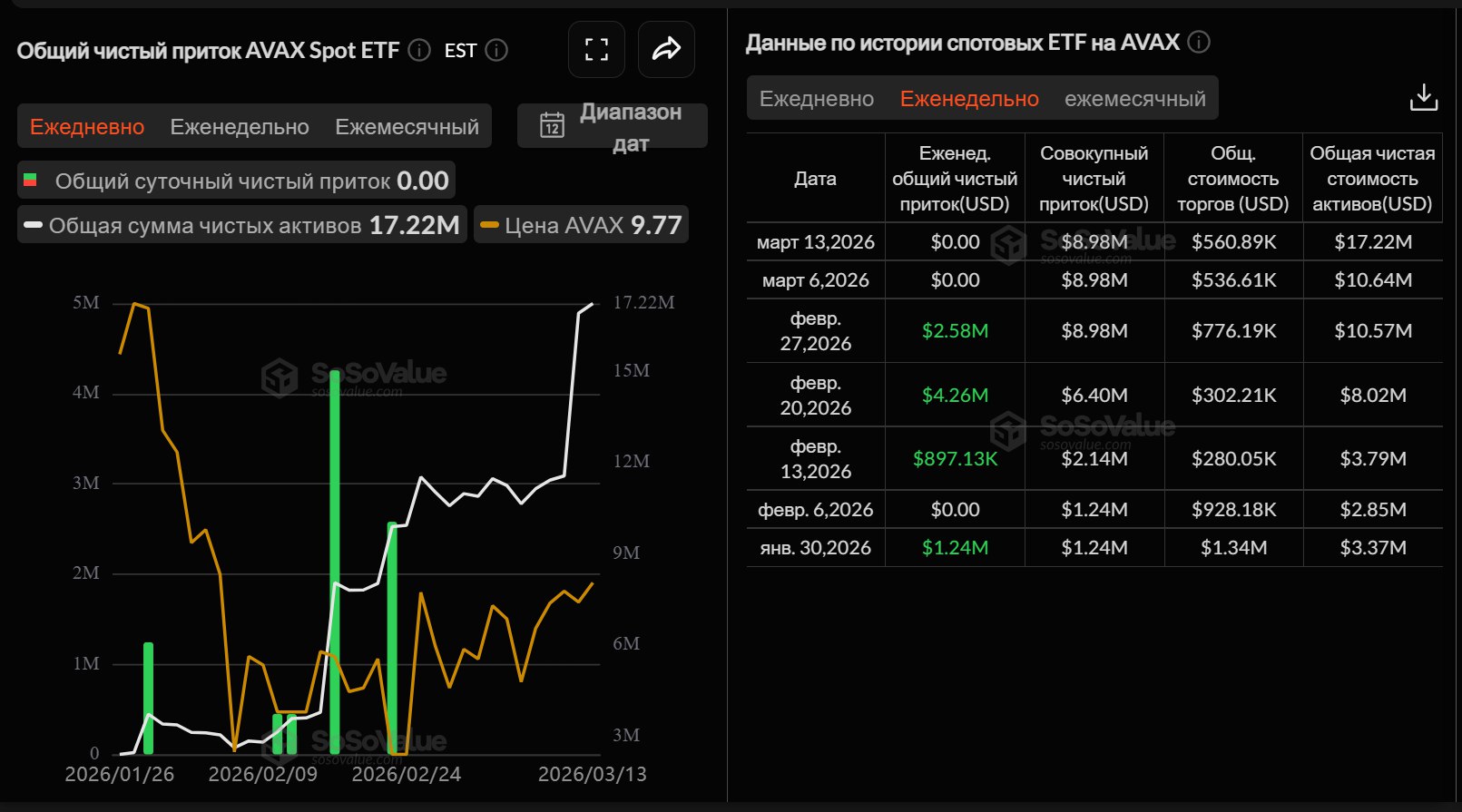Screen dimensions: 1462x812
Task: Show info next to AVAX Spot ETF title
Action: click(x=418, y=50)
